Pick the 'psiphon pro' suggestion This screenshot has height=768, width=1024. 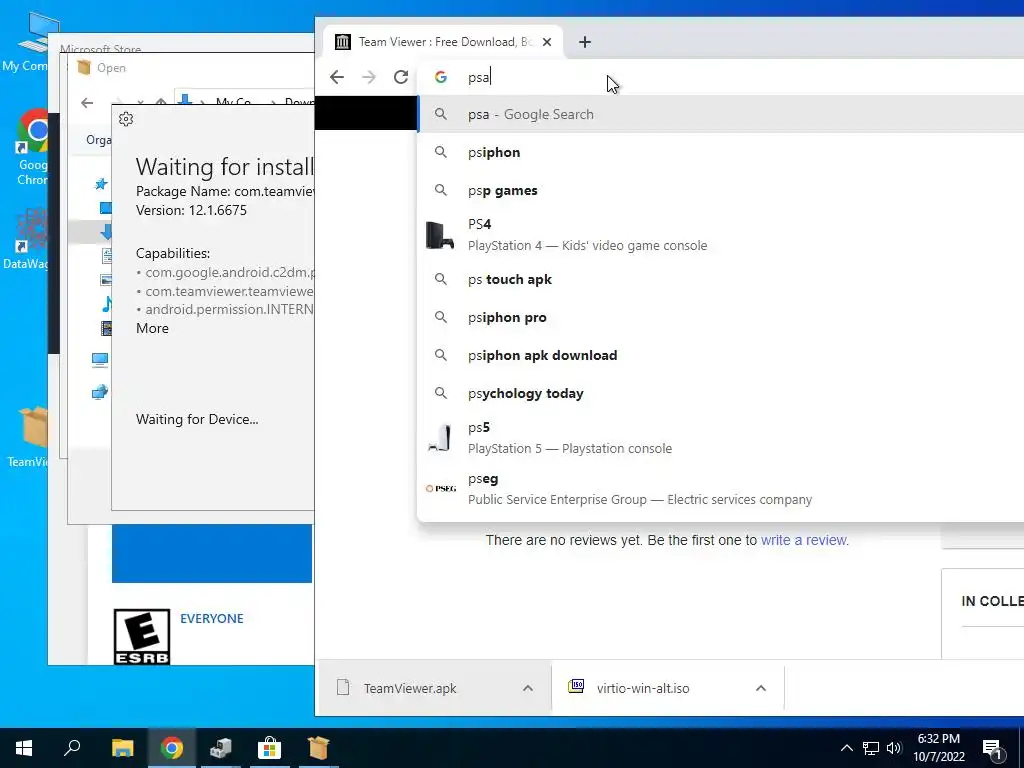(720, 317)
